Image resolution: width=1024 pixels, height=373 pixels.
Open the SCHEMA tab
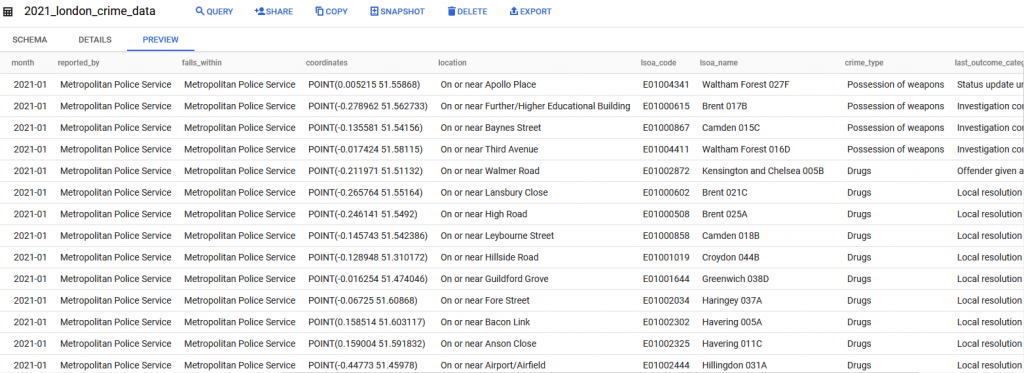pyautogui.click(x=30, y=40)
